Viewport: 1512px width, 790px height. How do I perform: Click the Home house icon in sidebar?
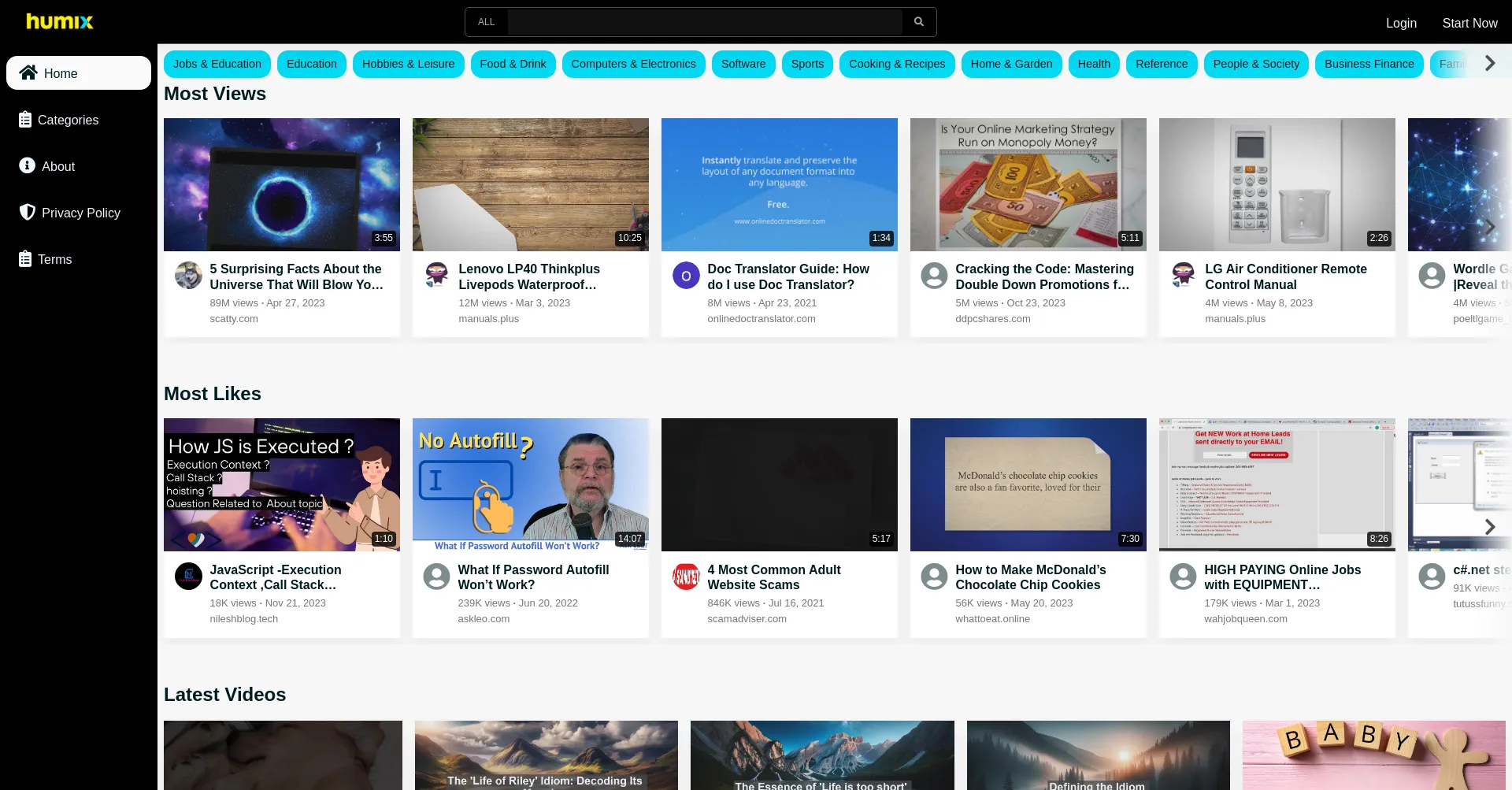pyautogui.click(x=28, y=72)
